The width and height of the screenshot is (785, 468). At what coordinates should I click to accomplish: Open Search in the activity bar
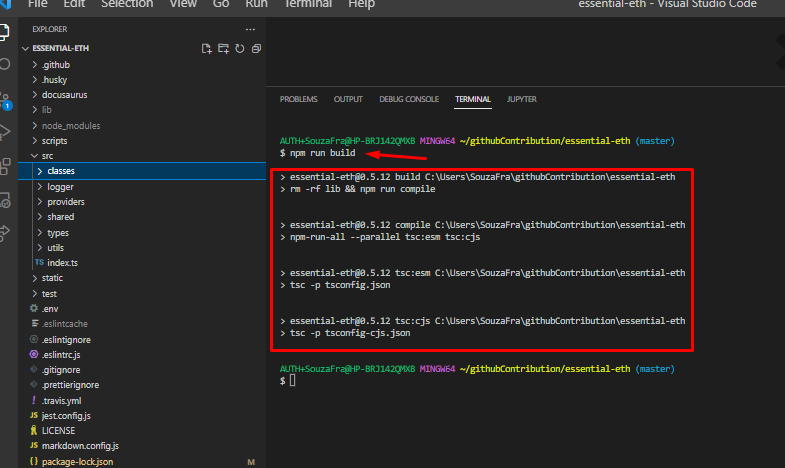pos(5,64)
